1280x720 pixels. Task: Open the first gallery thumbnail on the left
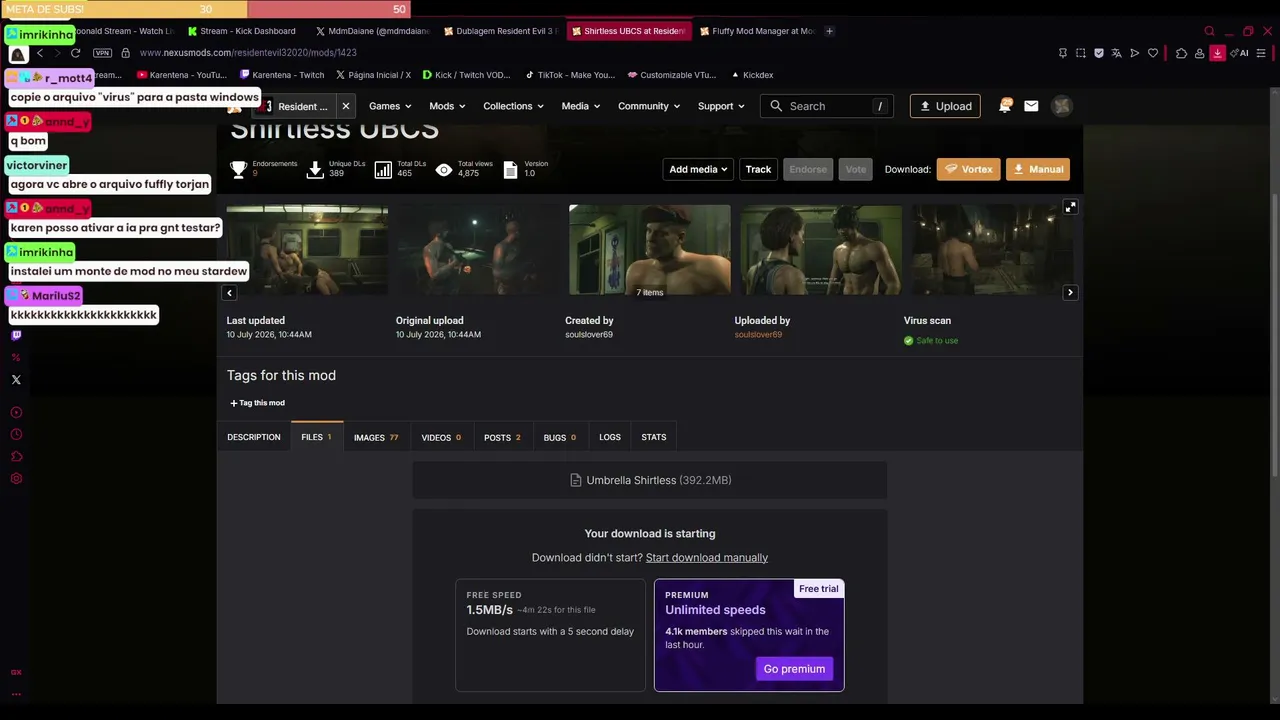[x=307, y=250]
